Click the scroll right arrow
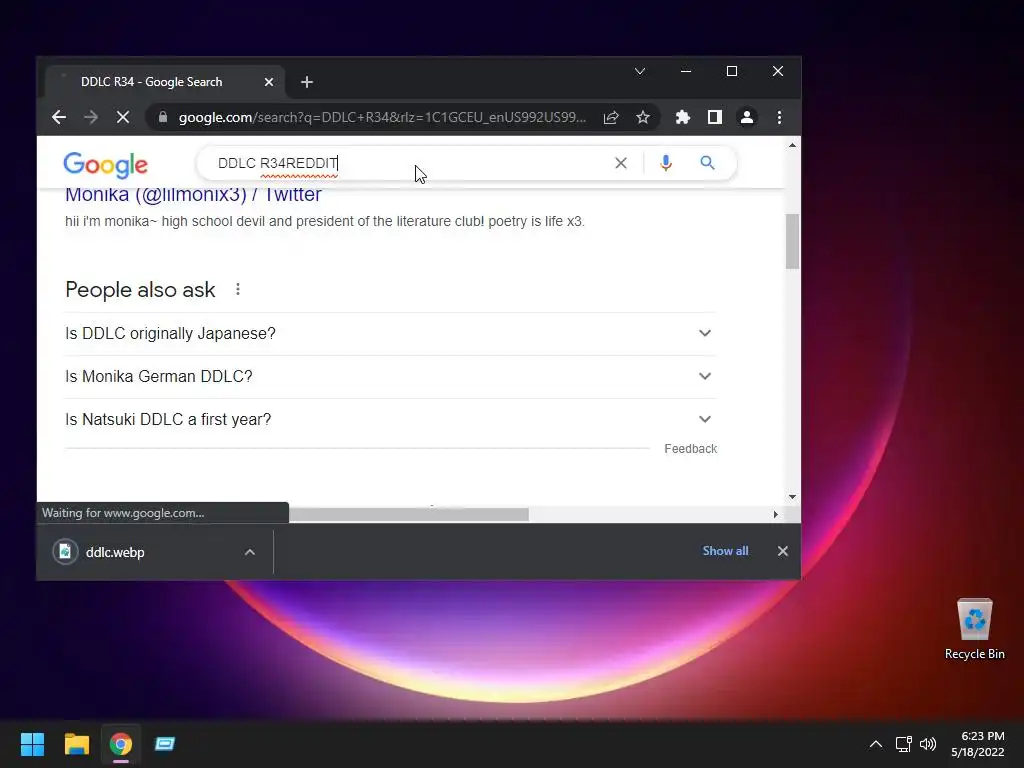Screen dimensions: 1024x768 pos(775,515)
